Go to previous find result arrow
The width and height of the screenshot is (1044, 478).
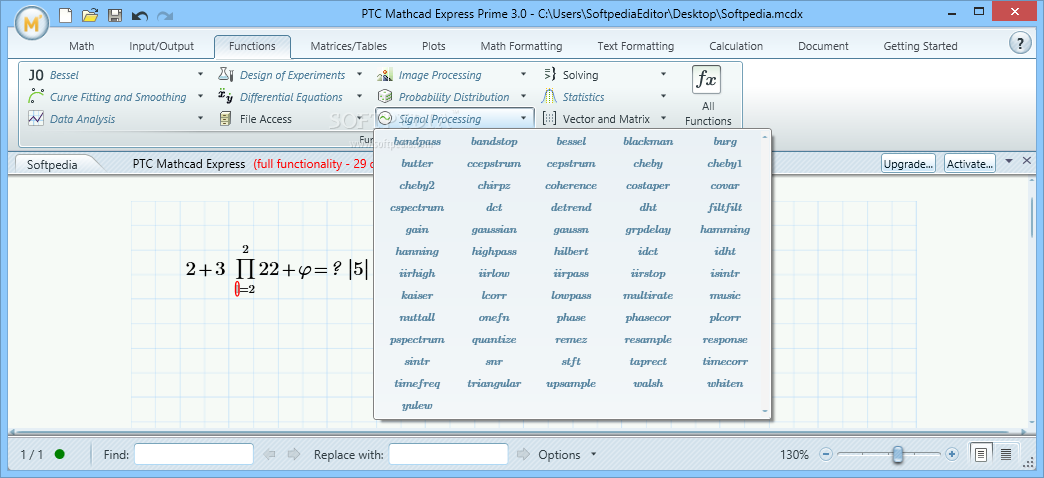click(270, 455)
